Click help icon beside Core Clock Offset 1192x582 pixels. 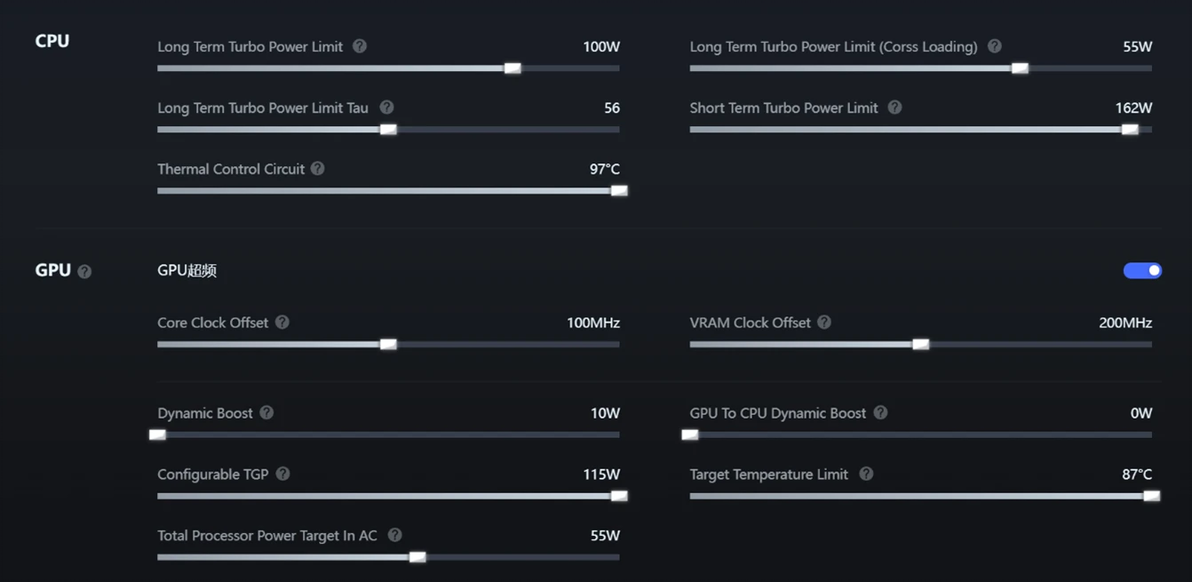pos(283,322)
